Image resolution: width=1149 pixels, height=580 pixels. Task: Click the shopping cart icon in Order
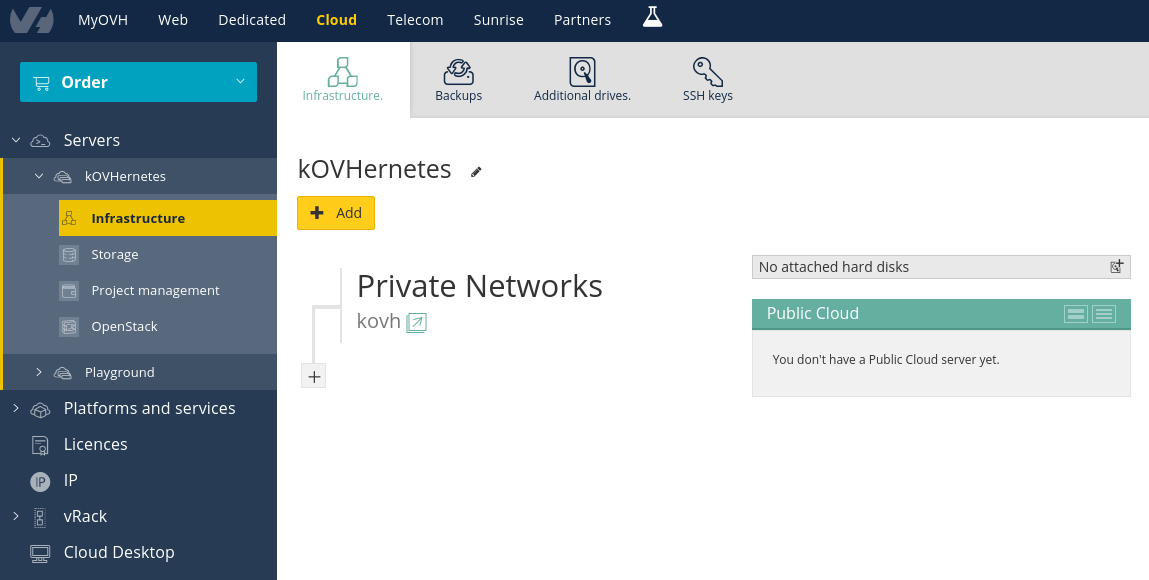tap(42, 83)
